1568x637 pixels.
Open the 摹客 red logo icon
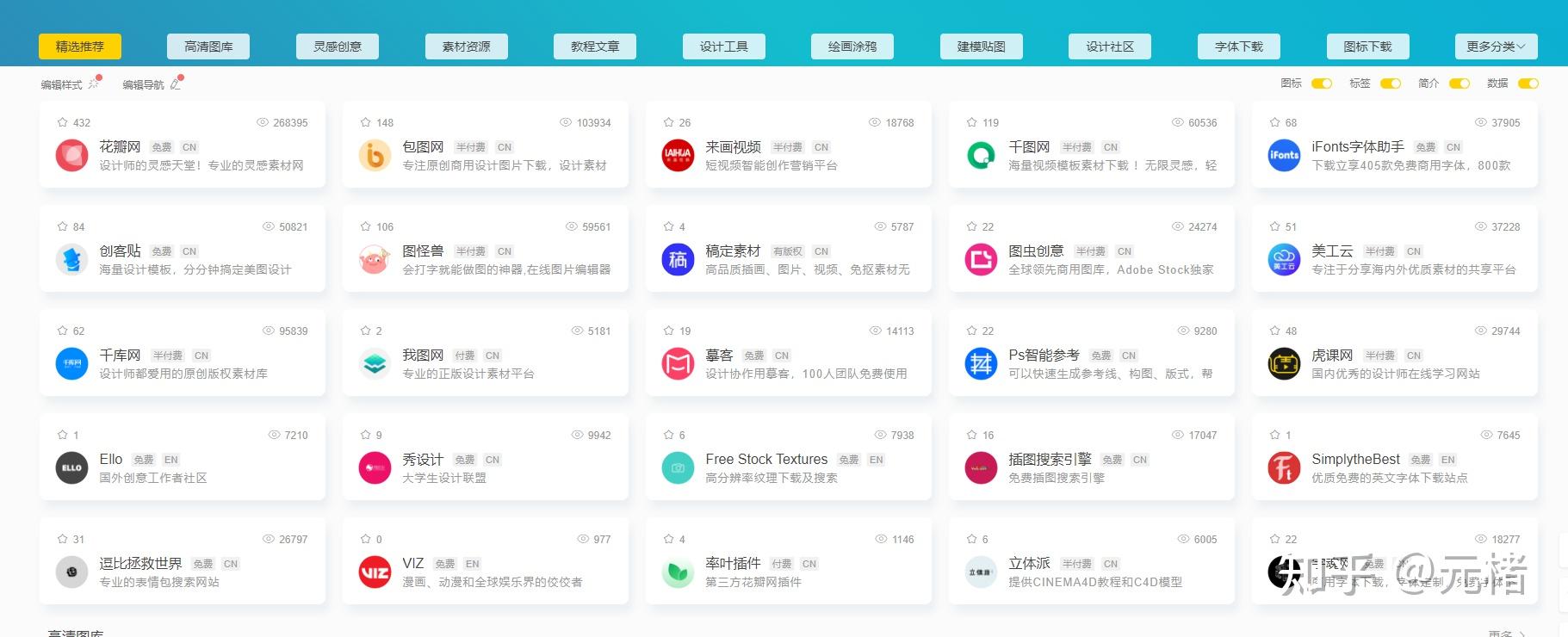(x=678, y=364)
